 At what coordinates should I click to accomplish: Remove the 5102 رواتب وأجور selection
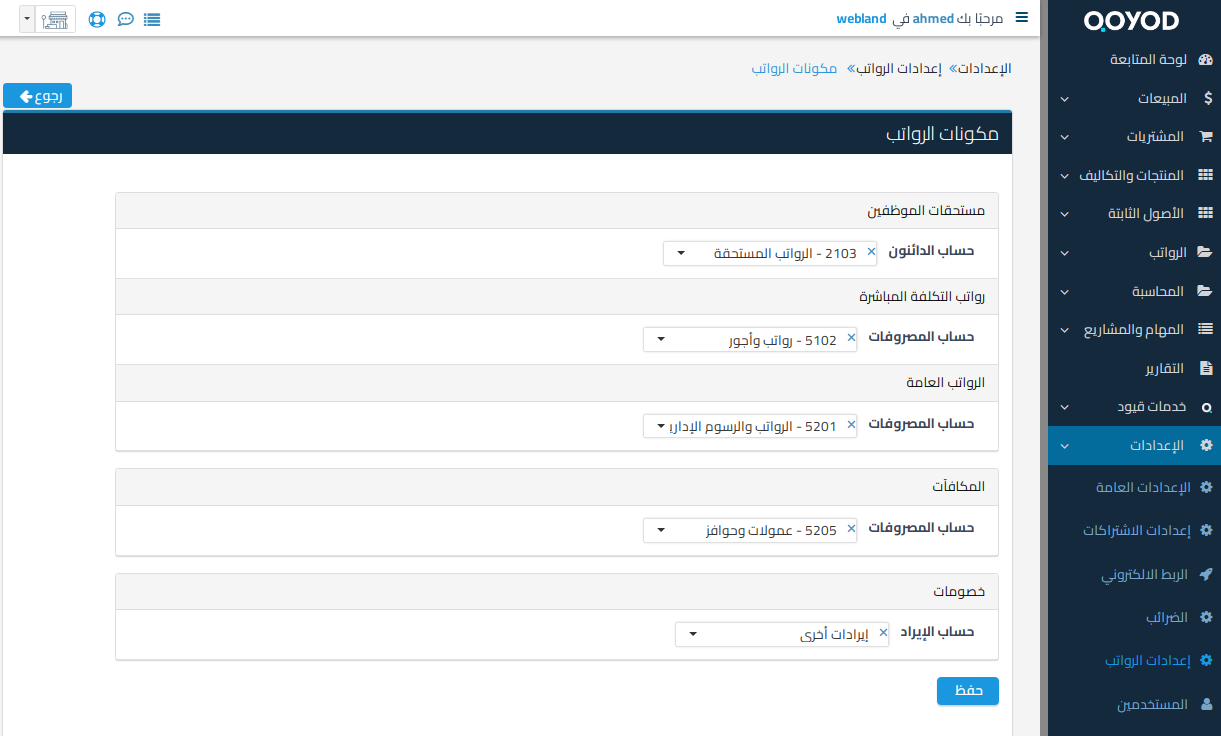pyautogui.click(x=851, y=339)
